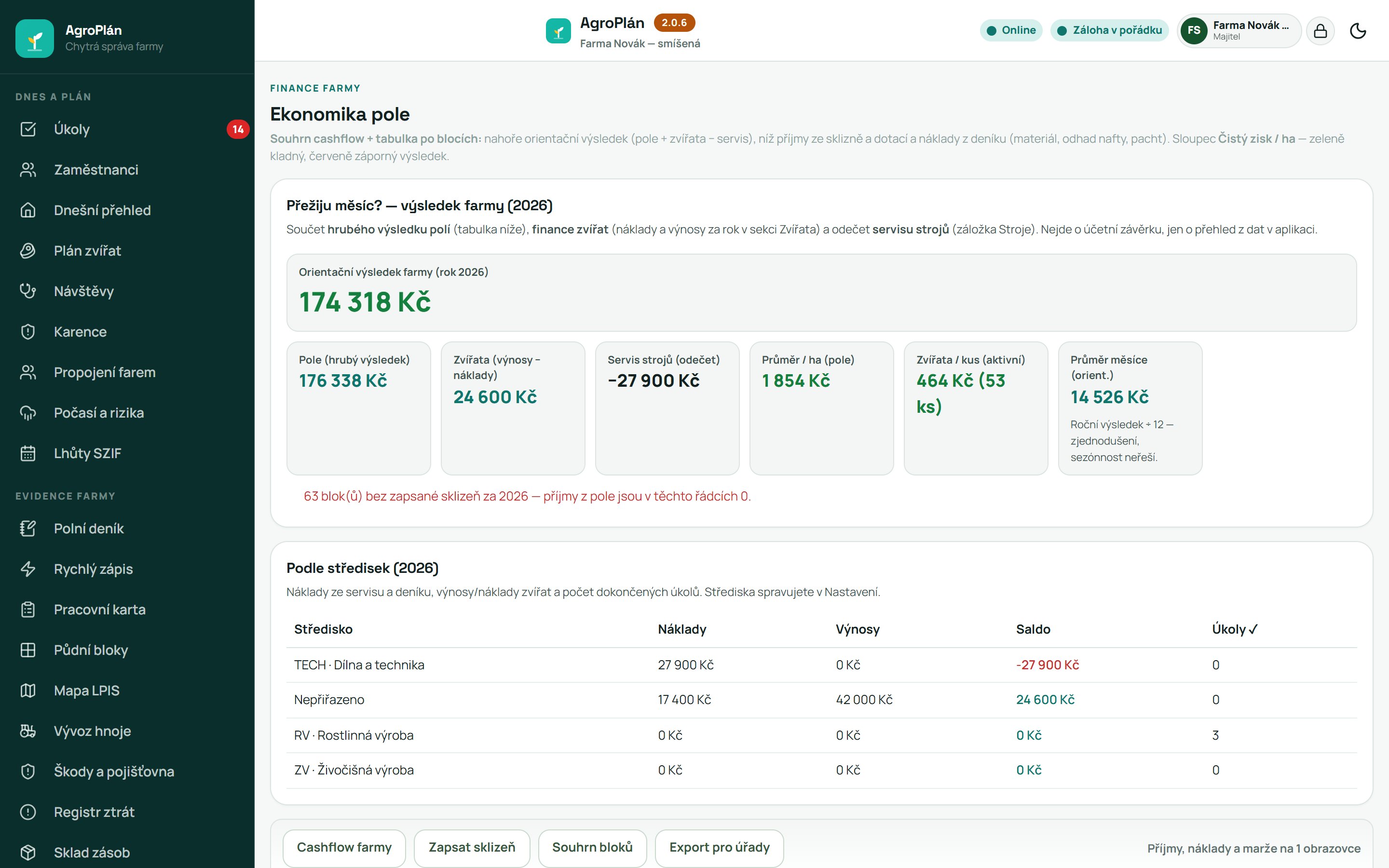Select the Lhůty SZIF calendar icon
The image size is (1389, 868).
[x=27, y=453]
